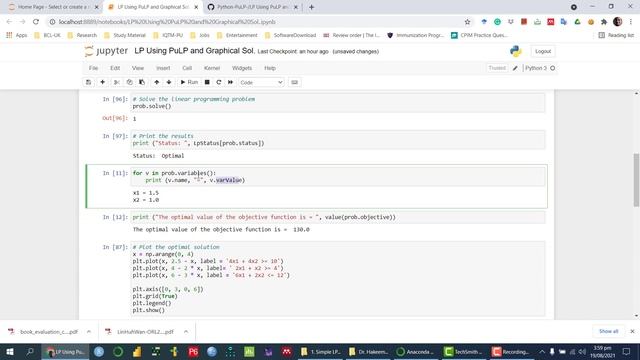Cut selected cell with the scissors icon

click(x=117, y=82)
